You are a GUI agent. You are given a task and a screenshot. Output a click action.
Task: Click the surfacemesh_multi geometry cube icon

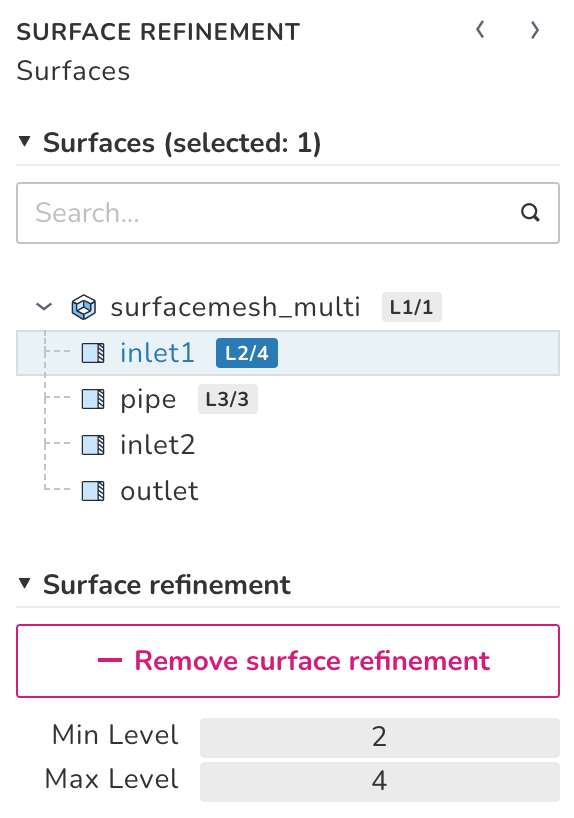[83, 307]
